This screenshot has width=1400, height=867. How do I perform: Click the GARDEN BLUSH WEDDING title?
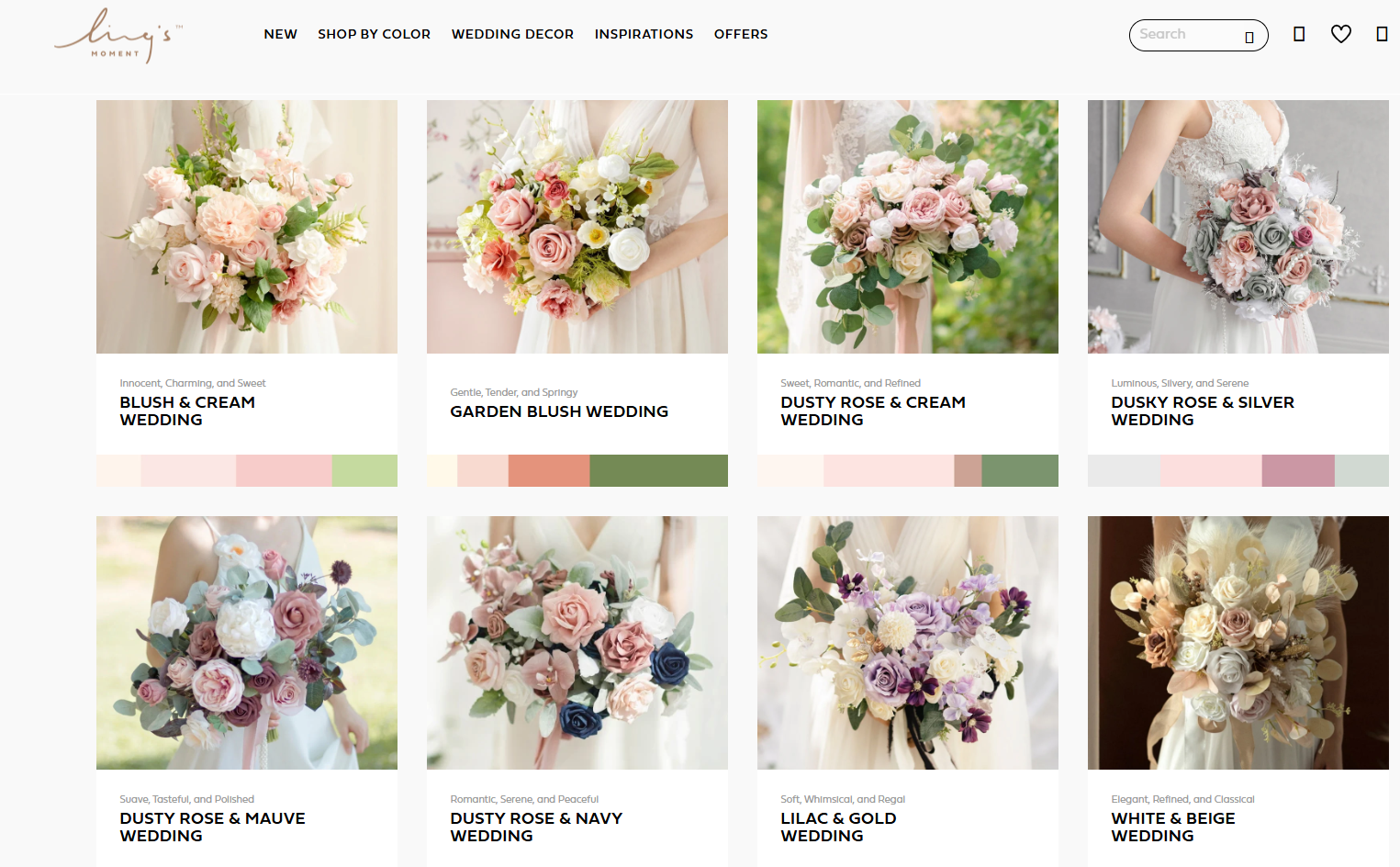click(558, 411)
